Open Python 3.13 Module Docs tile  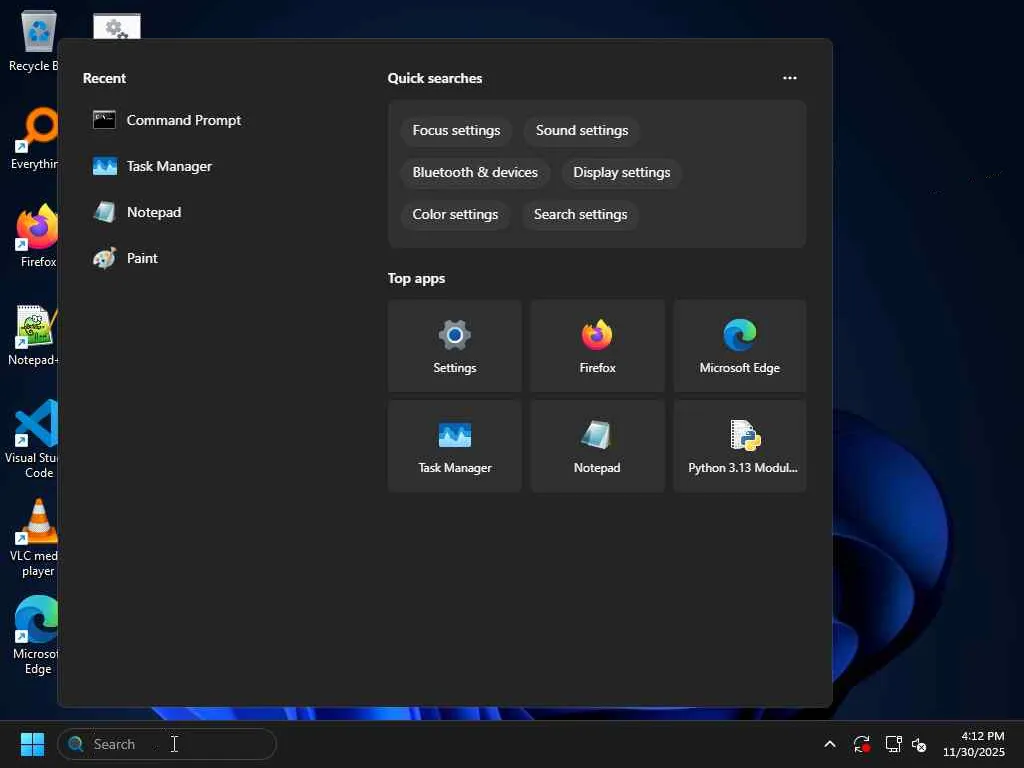[739, 446]
